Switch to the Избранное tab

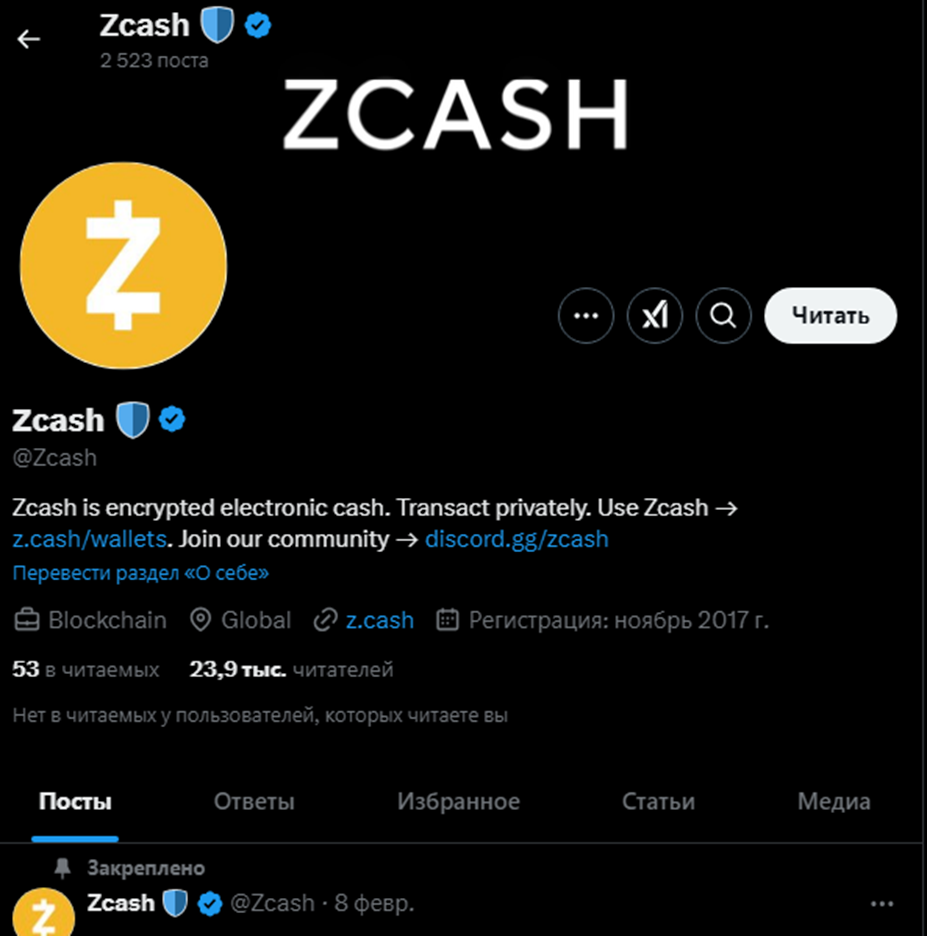click(458, 801)
